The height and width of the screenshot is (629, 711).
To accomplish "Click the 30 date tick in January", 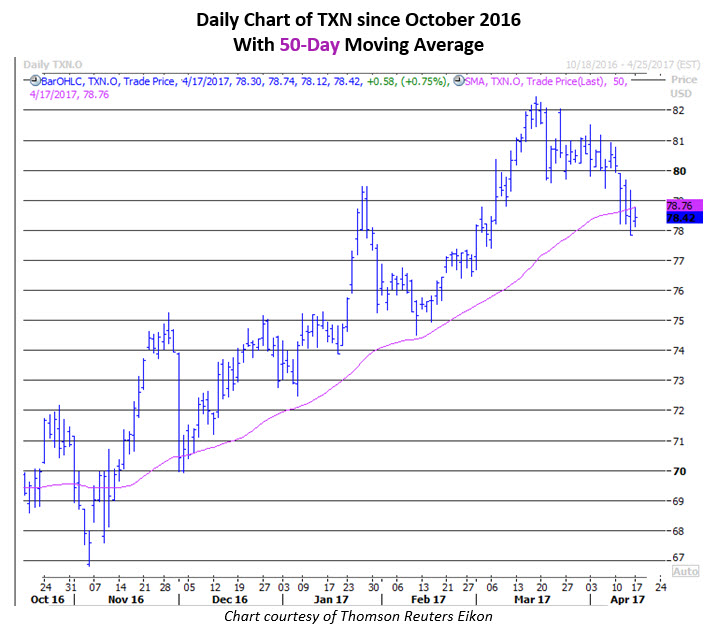I will [373, 587].
